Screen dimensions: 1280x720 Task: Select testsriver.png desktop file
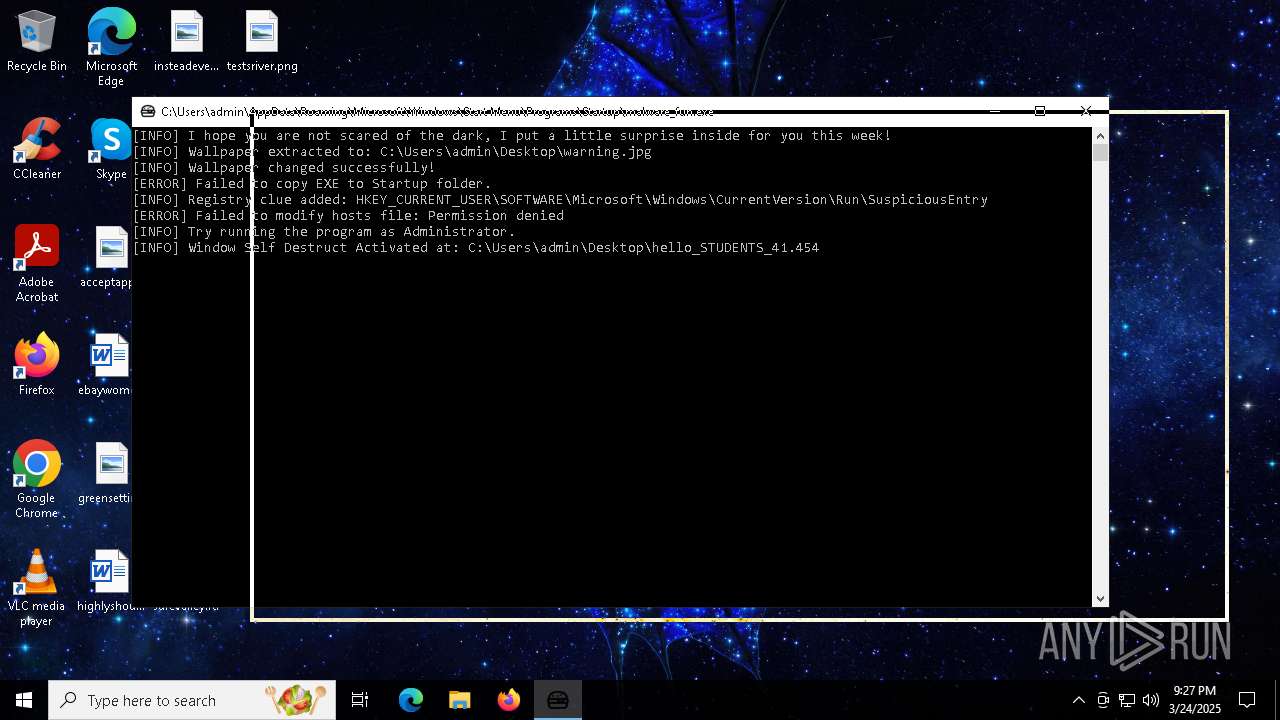click(x=262, y=42)
